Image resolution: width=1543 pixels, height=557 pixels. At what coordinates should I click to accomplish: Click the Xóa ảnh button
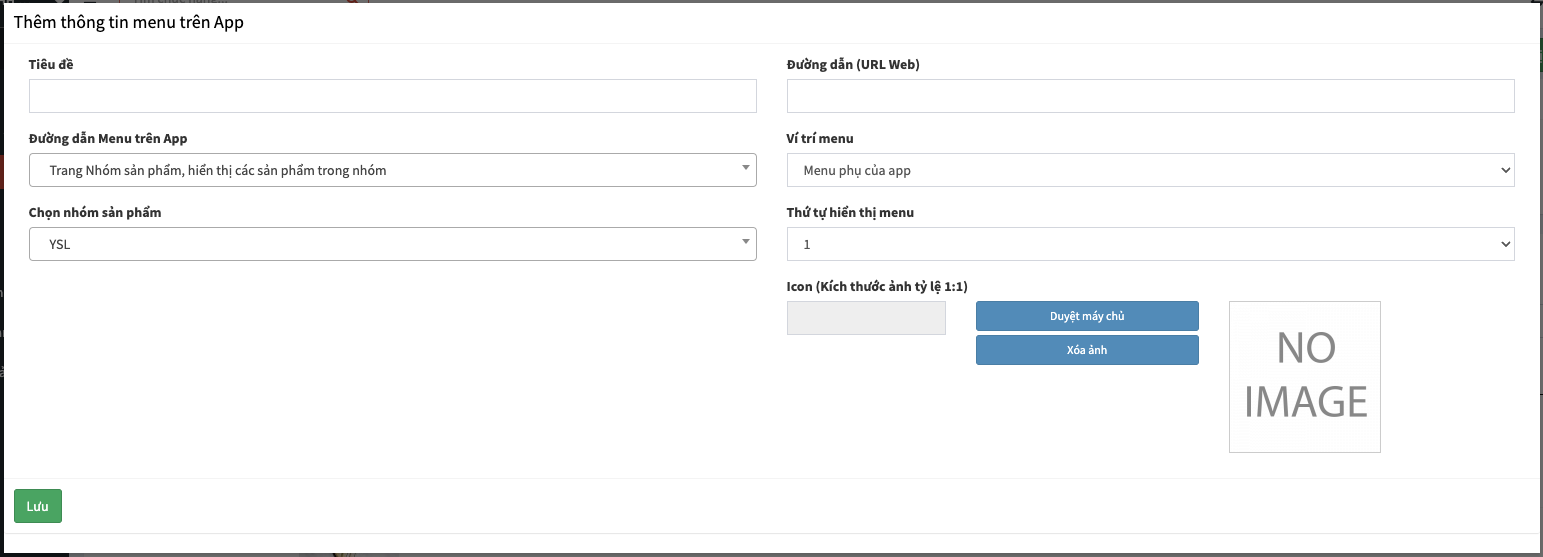pyautogui.click(x=1087, y=350)
